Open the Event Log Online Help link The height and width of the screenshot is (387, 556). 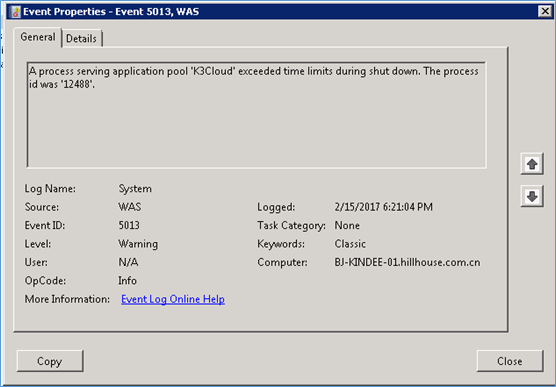click(x=173, y=299)
